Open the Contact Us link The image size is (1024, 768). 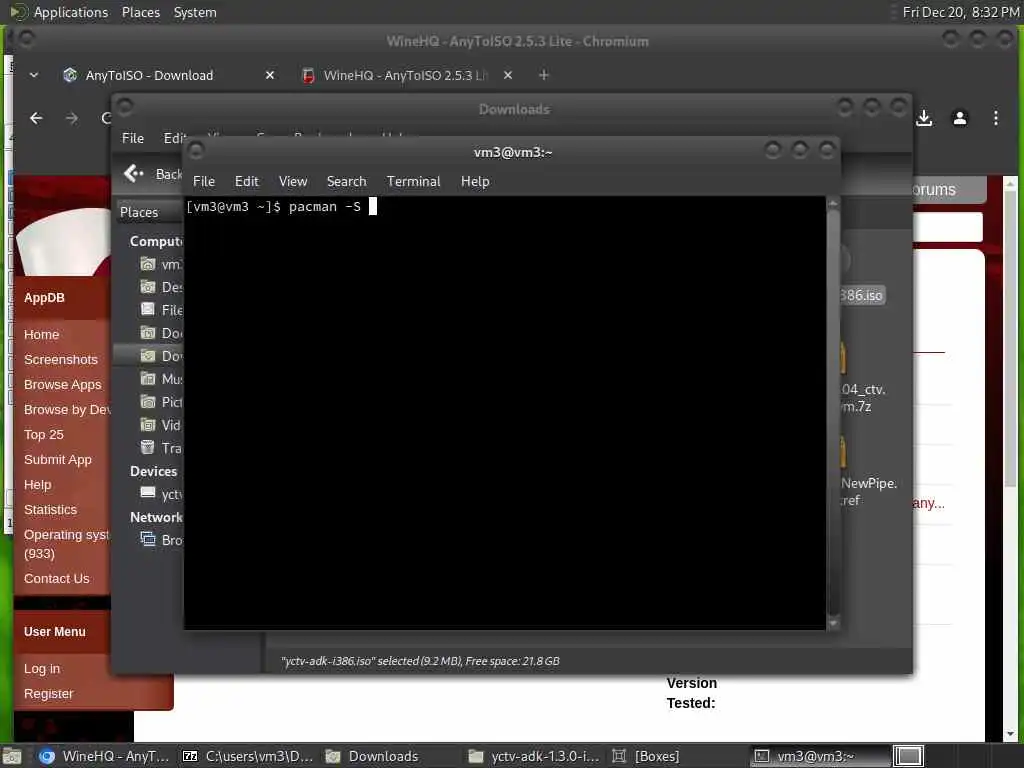pyautogui.click(x=57, y=579)
